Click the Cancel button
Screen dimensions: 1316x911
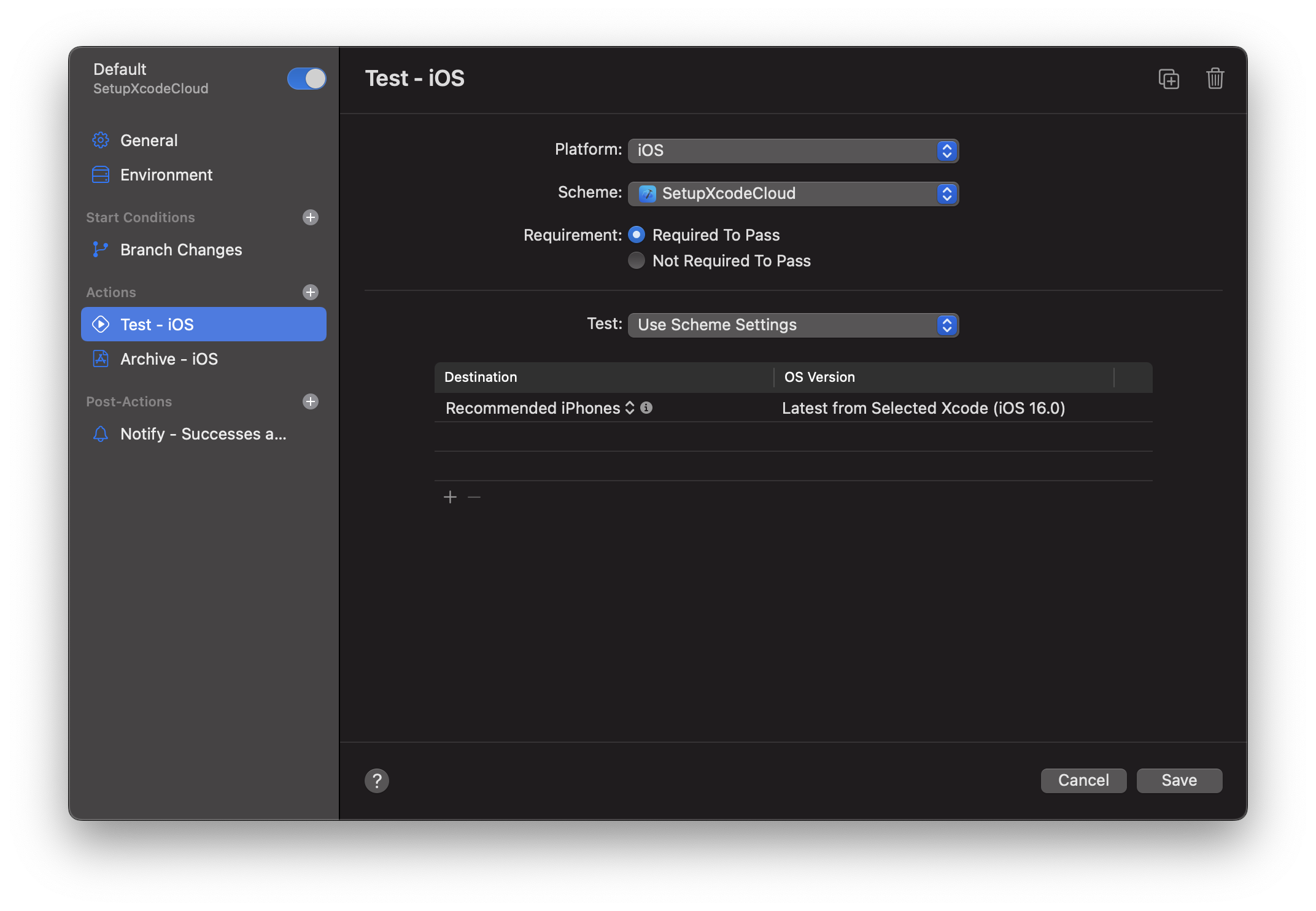[x=1084, y=779]
